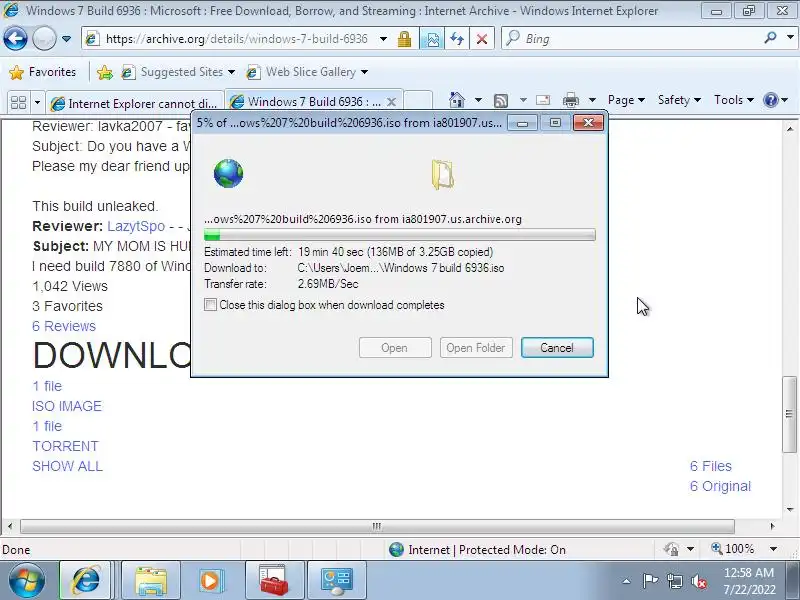Show hidden system tray icons
Viewport: 800px width, 600px height.
click(626, 581)
